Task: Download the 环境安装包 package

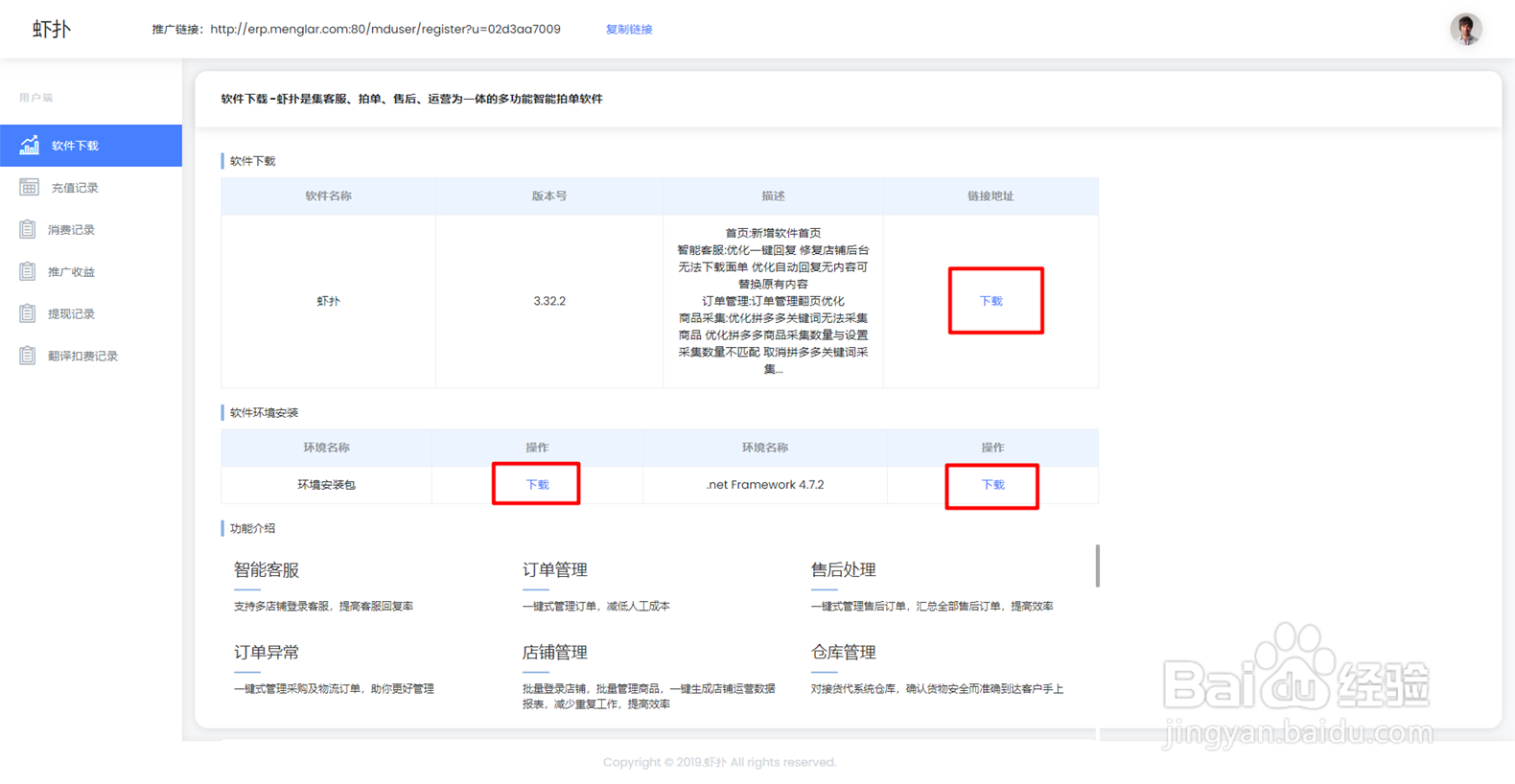Action: (537, 485)
